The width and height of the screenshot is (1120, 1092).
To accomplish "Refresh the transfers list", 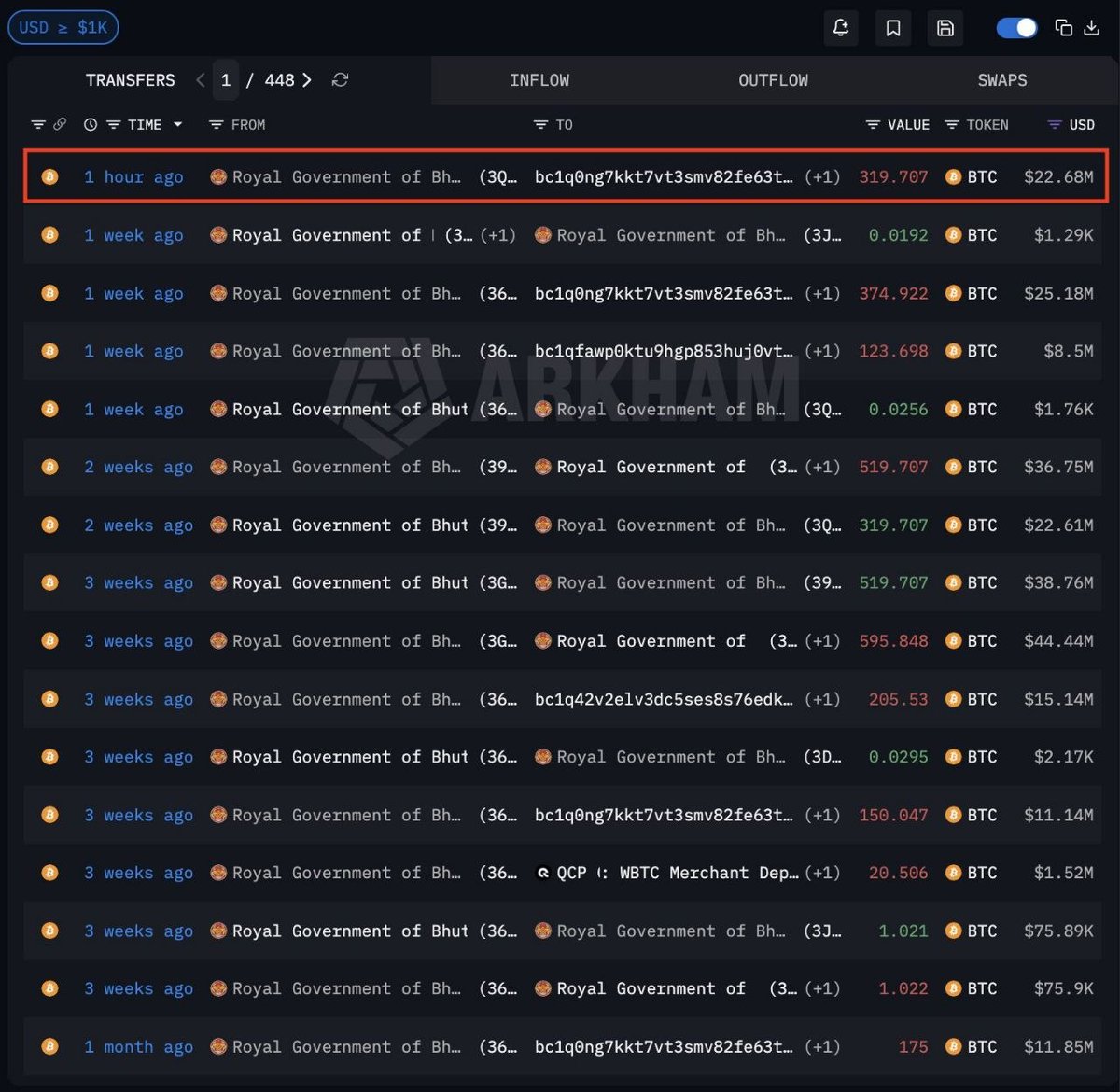I will (341, 80).
